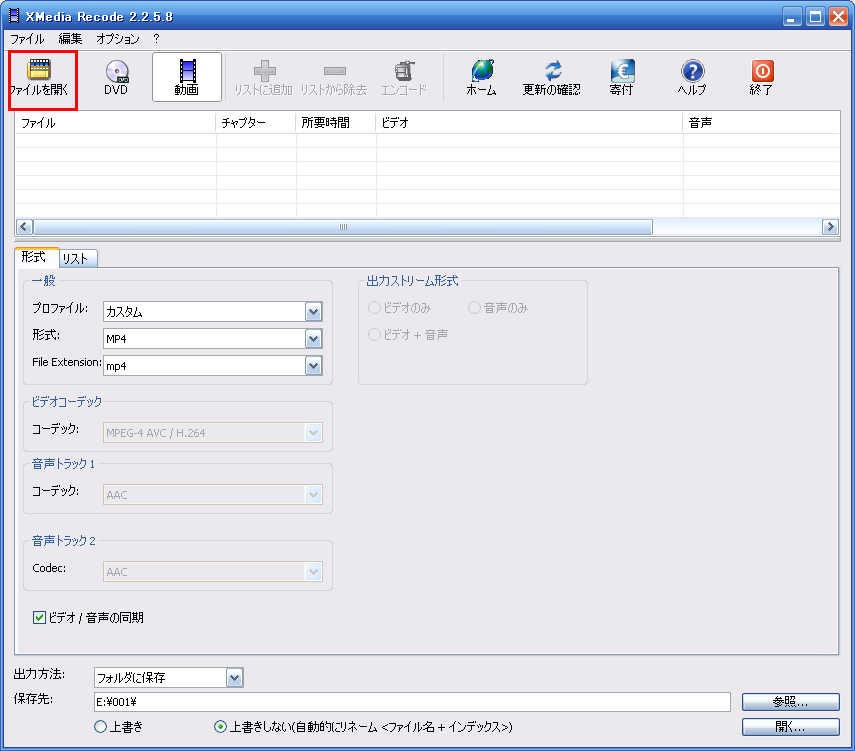The height and width of the screenshot is (751, 855).
Task: Select the 音声のみ radio button
Action: (474, 308)
